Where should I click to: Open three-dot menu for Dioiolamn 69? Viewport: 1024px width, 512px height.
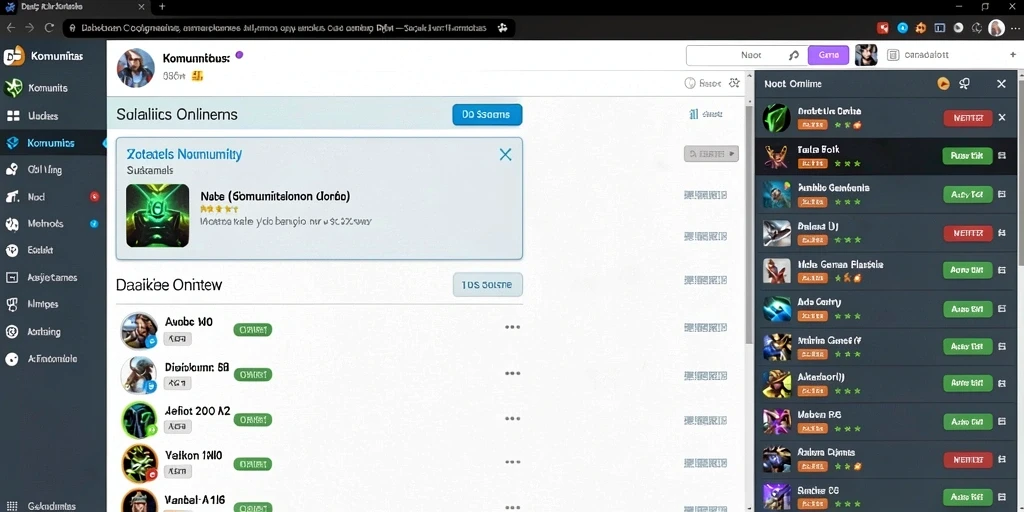[x=513, y=374]
